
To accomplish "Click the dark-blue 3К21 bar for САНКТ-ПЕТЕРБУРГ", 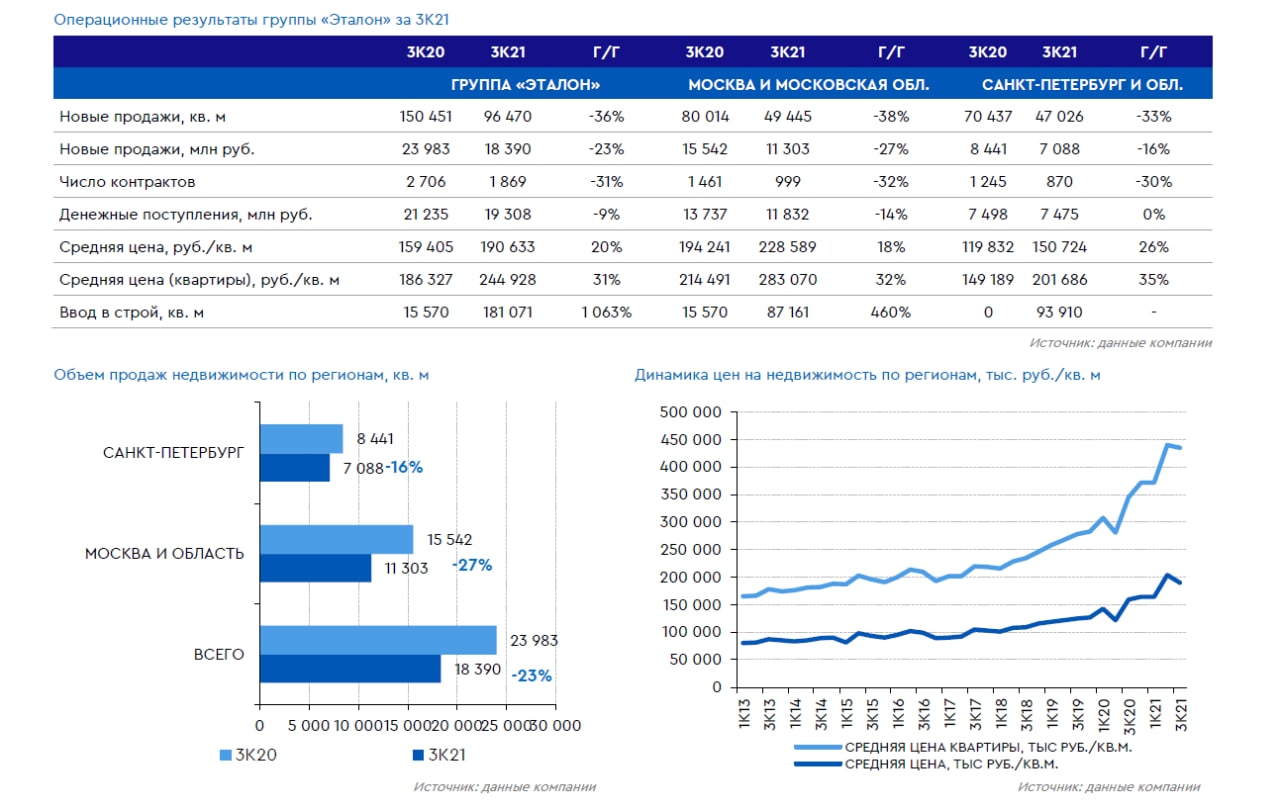I will click(295, 468).
